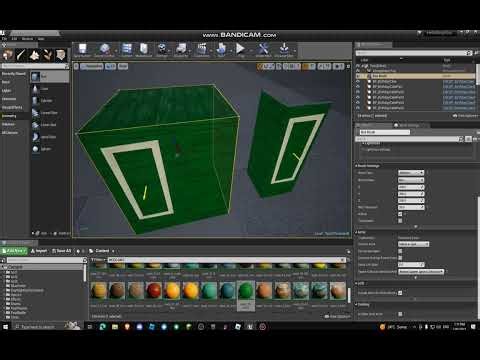Open the Marketplace toolbar icon
The width and height of the screenshot is (480, 360).
click(x=144, y=50)
